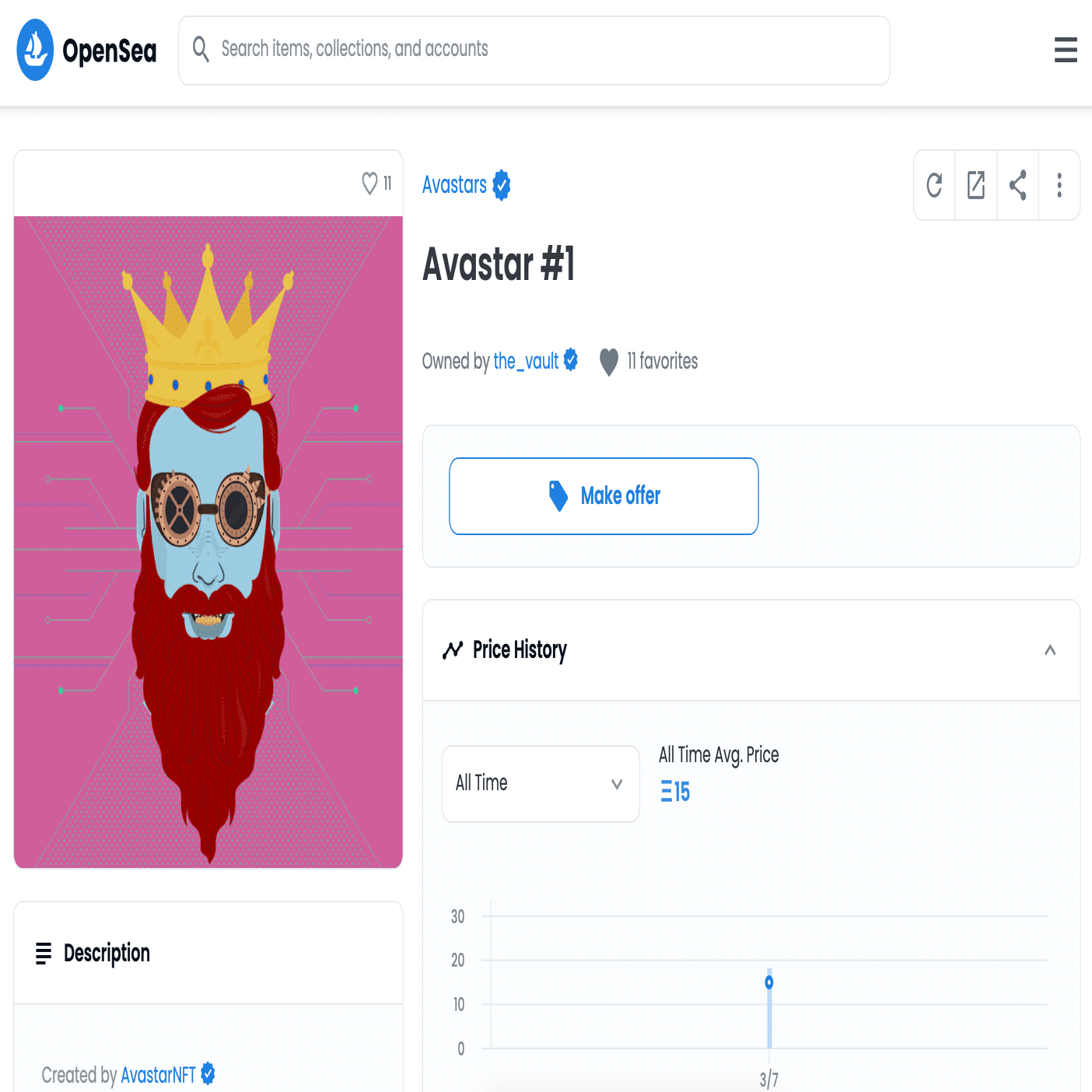Open the All Time range dropdown
The image size is (1092, 1092).
(541, 783)
